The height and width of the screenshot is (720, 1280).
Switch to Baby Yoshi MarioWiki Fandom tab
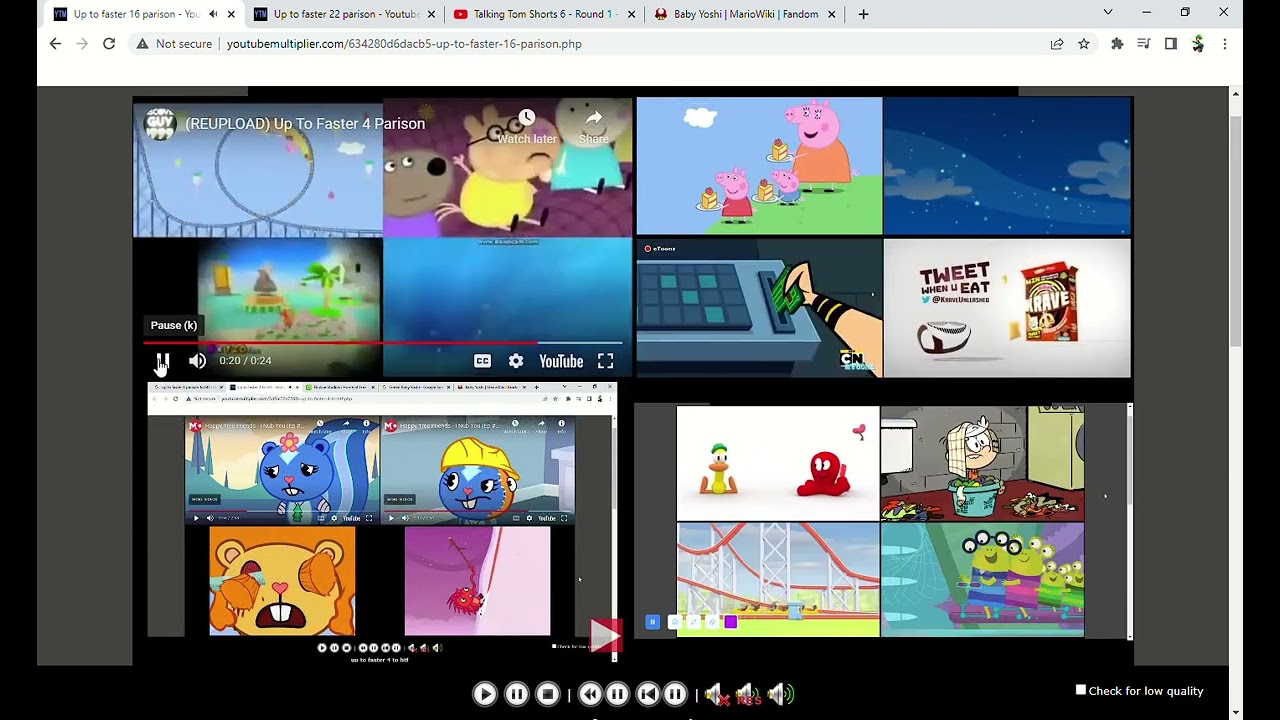click(x=745, y=14)
